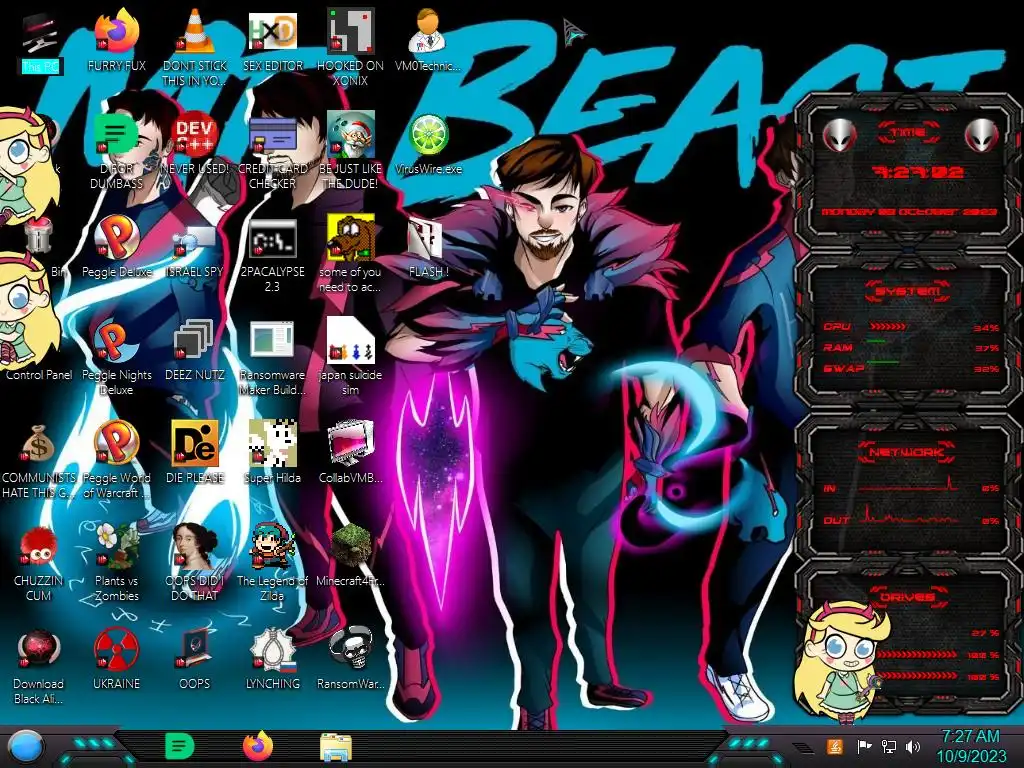The width and height of the screenshot is (1024, 768).
Task: Click the SYSTEM widget header
Action: 908,291
